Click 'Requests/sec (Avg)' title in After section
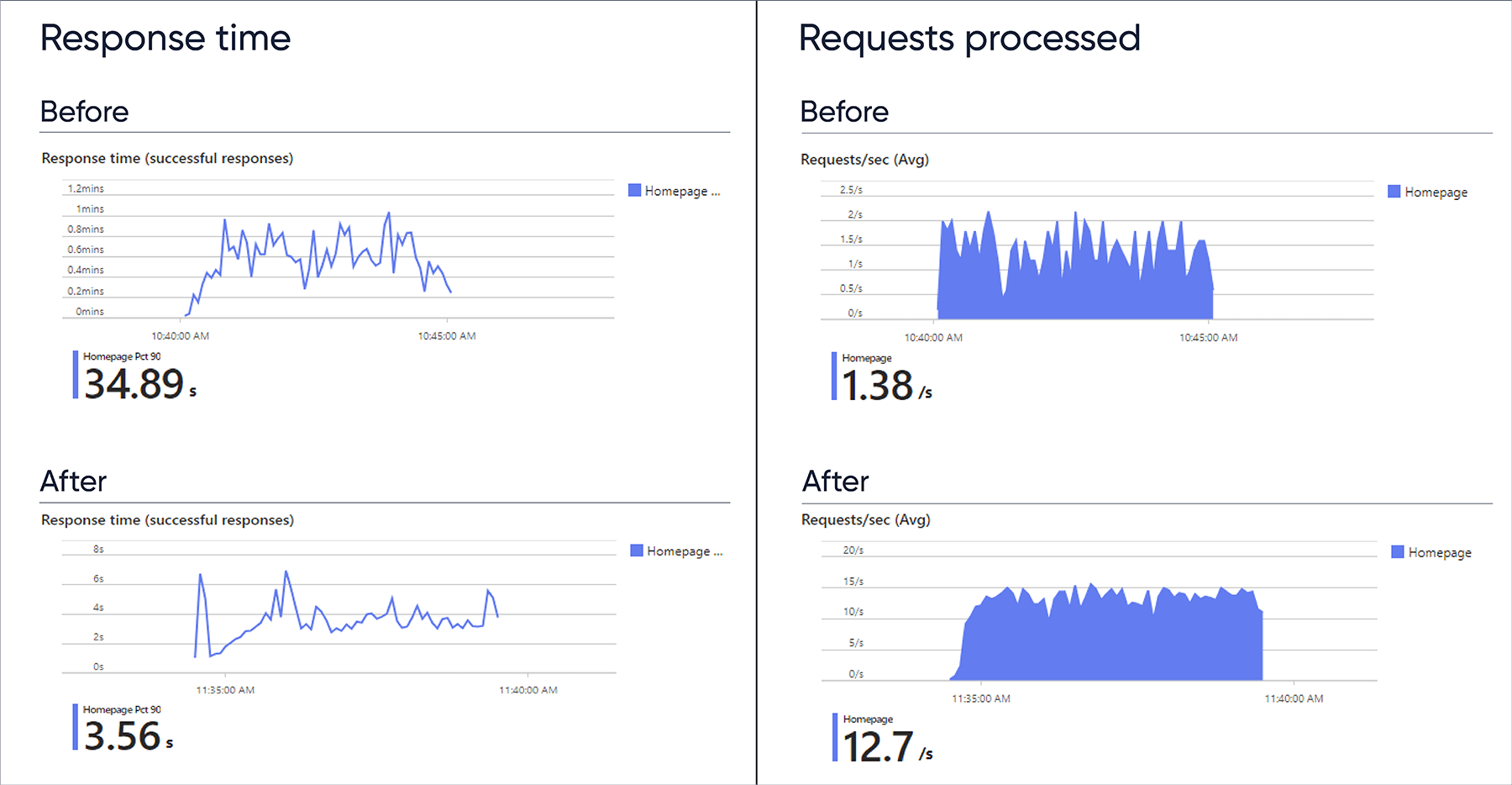The height and width of the screenshot is (785, 1512). (x=865, y=520)
